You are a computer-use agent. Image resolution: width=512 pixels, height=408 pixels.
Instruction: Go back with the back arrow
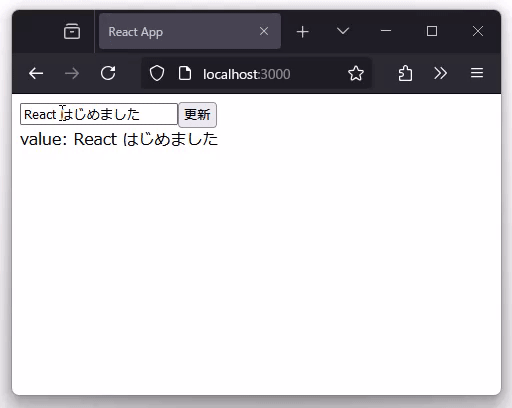coord(36,73)
